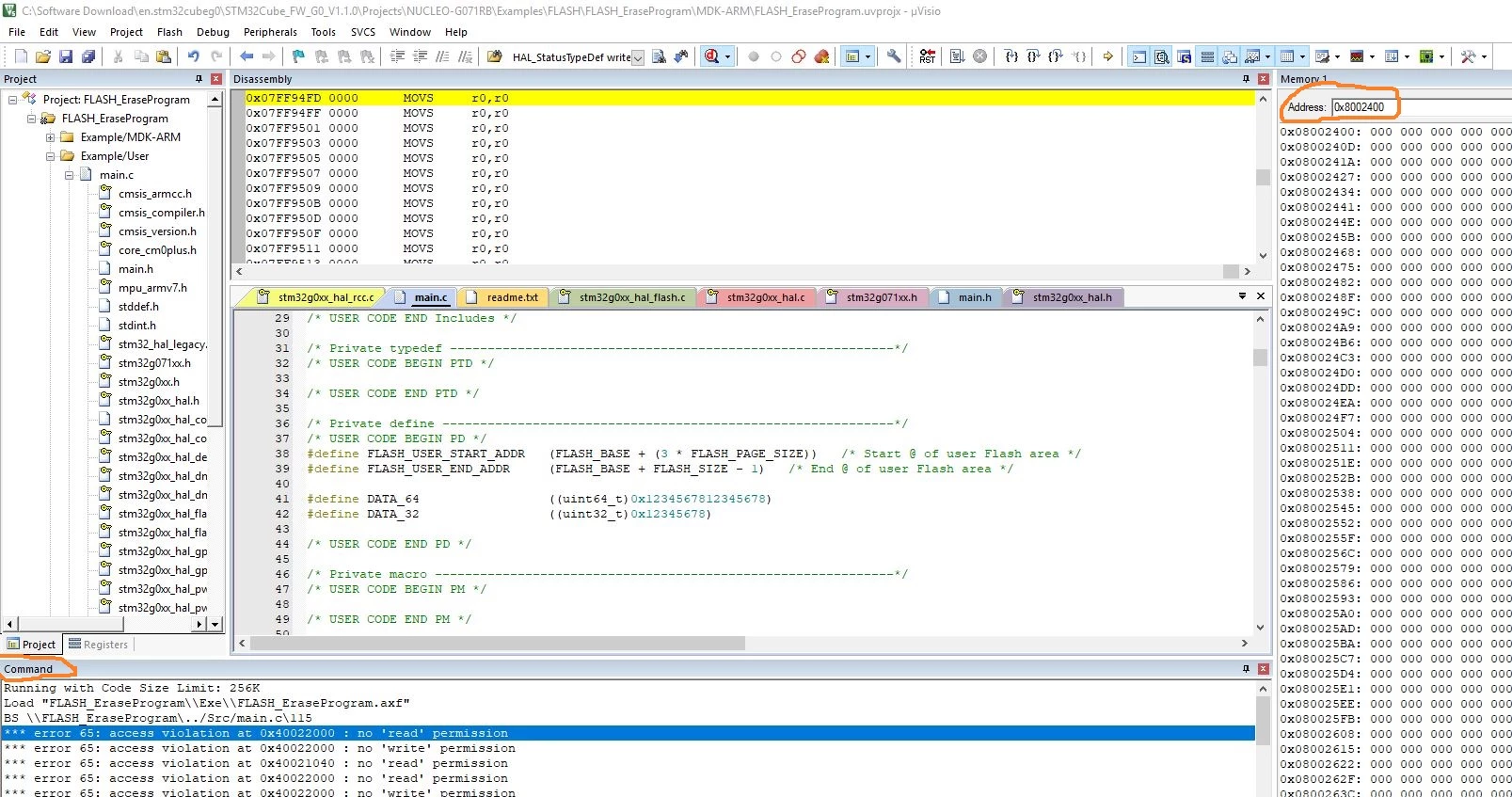Select the Project tab at bottom
Viewport: 1512px width, 797px height.
pos(31,645)
